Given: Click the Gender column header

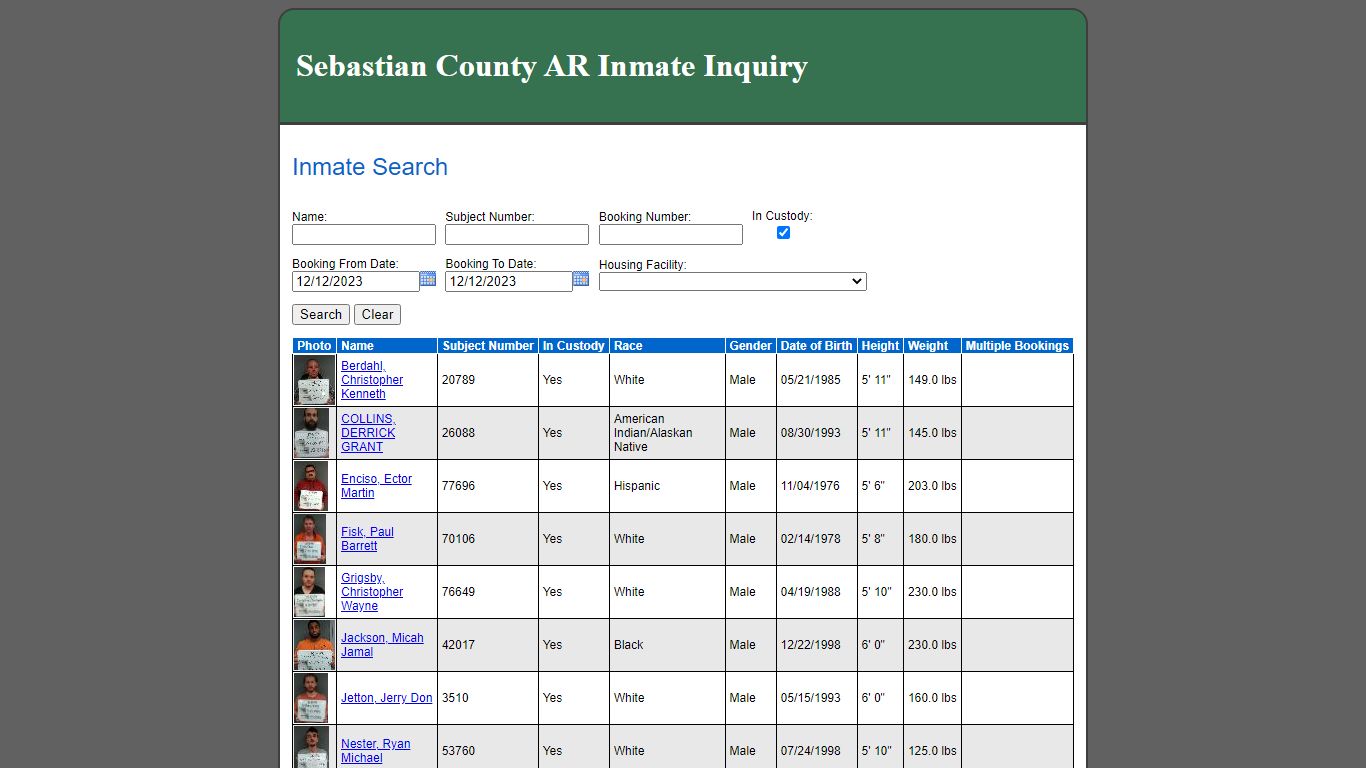Looking at the screenshot, I should coord(751,346).
